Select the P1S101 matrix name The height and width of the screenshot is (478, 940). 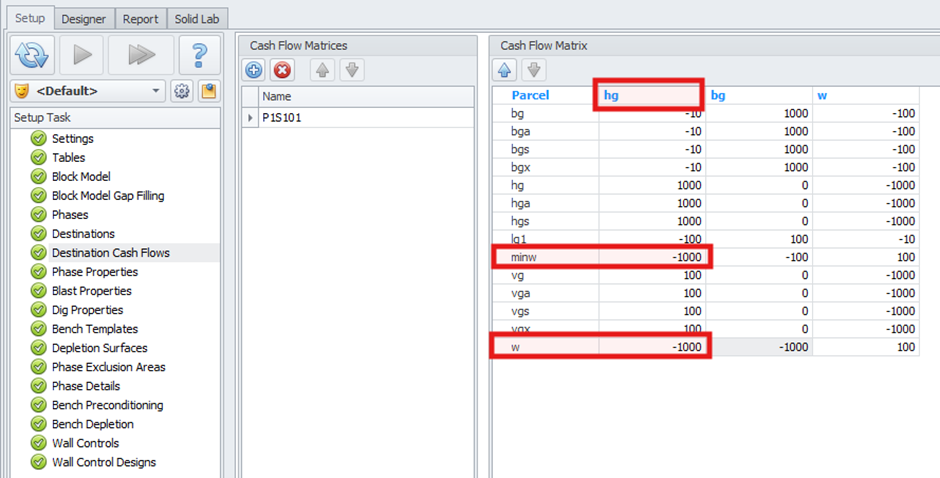tap(282, 118)
